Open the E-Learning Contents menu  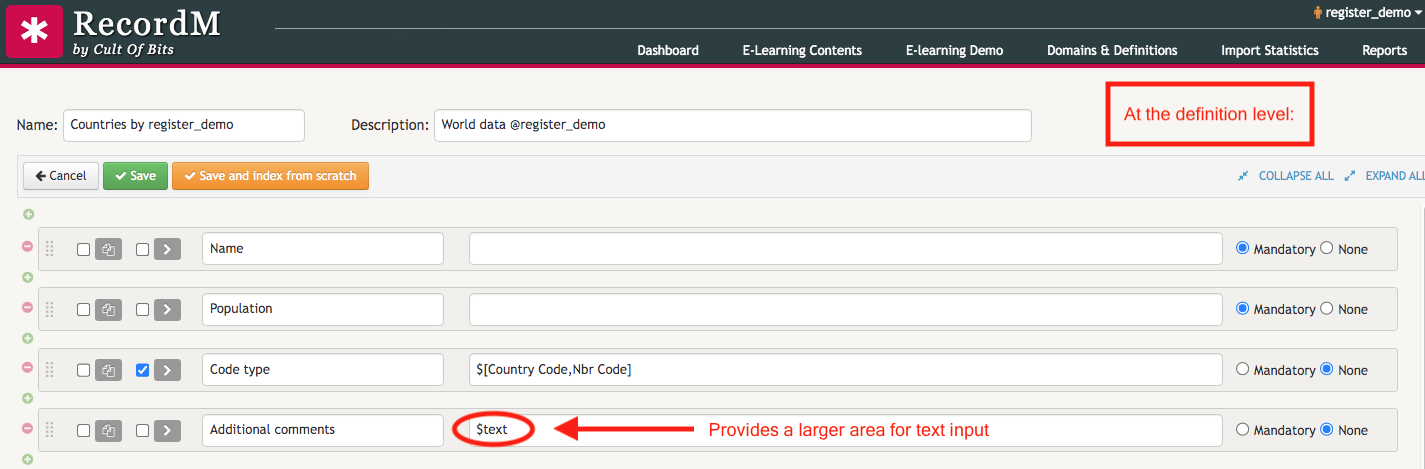[x=802, y=50]
